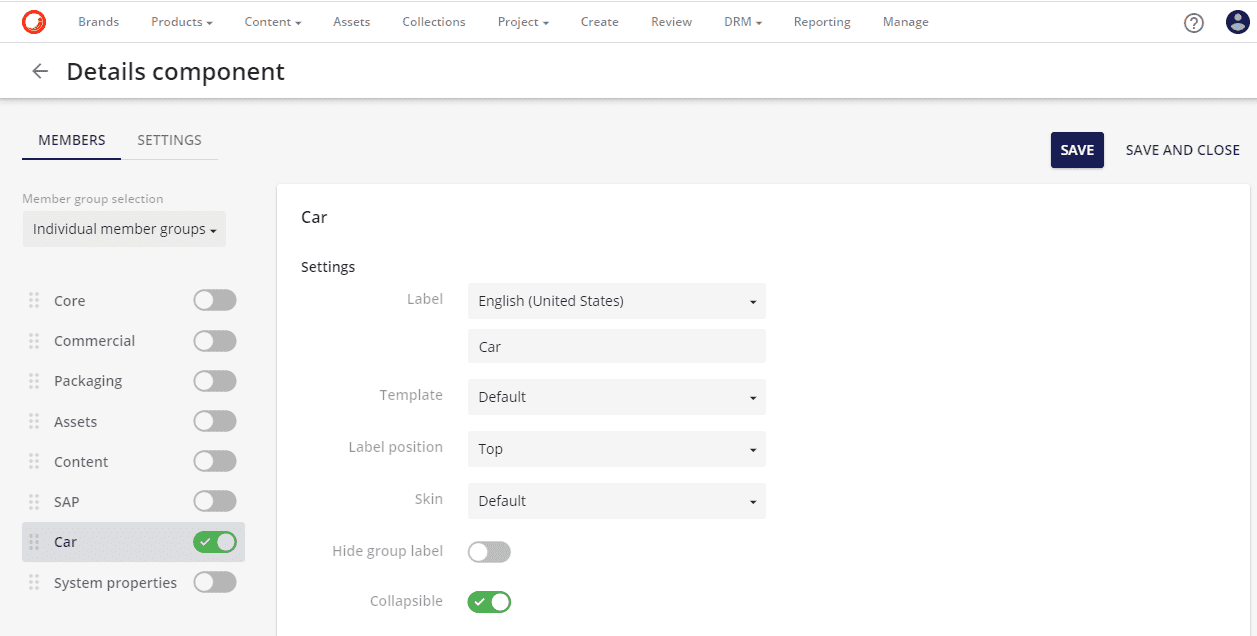Enable the Content member group toggle
1257x636 pixels.
[x=215, y=461]
